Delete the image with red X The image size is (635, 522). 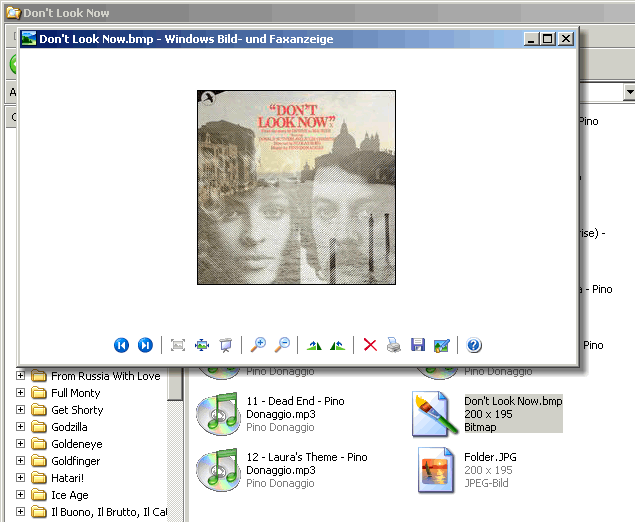click(x=370, y=345)
